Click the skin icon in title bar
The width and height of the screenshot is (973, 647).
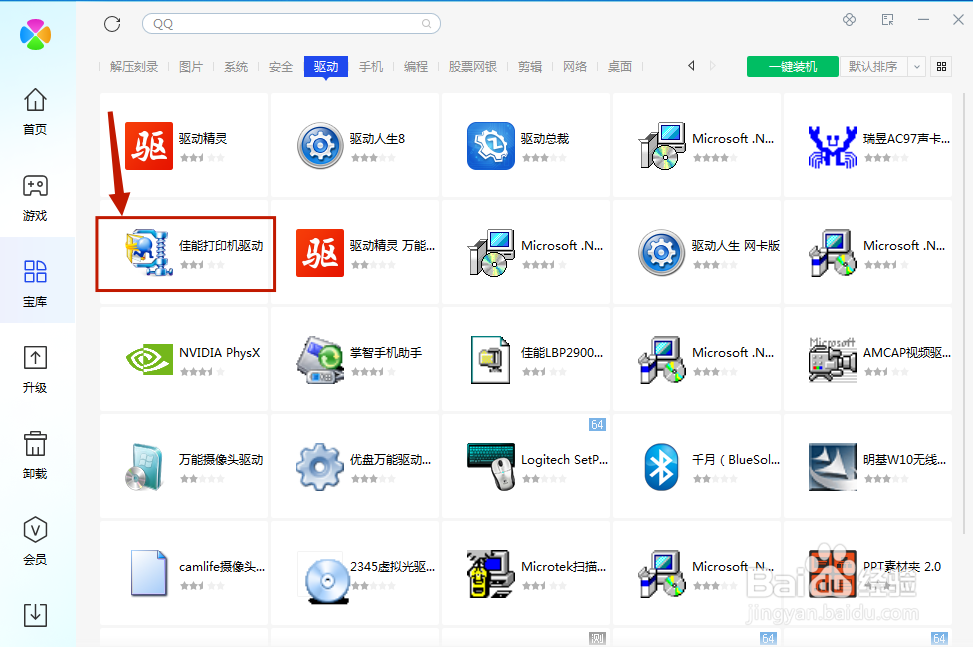[x=850, y=20]
